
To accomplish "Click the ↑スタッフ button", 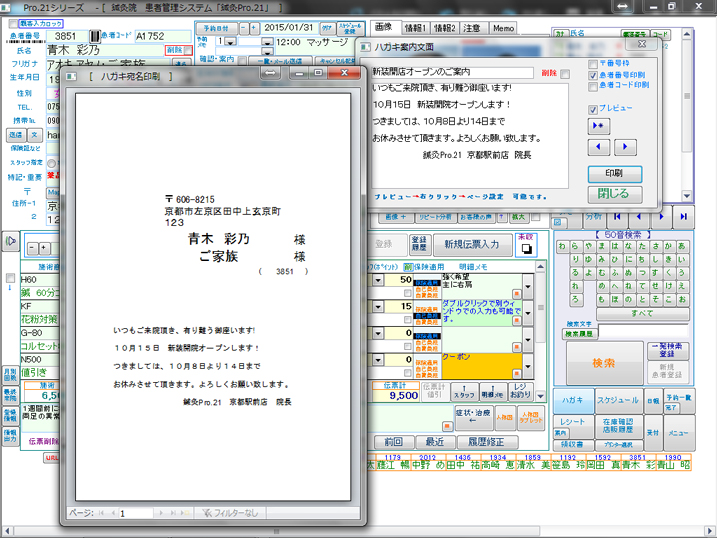I will pyautogui.click(x=464, y=391).
